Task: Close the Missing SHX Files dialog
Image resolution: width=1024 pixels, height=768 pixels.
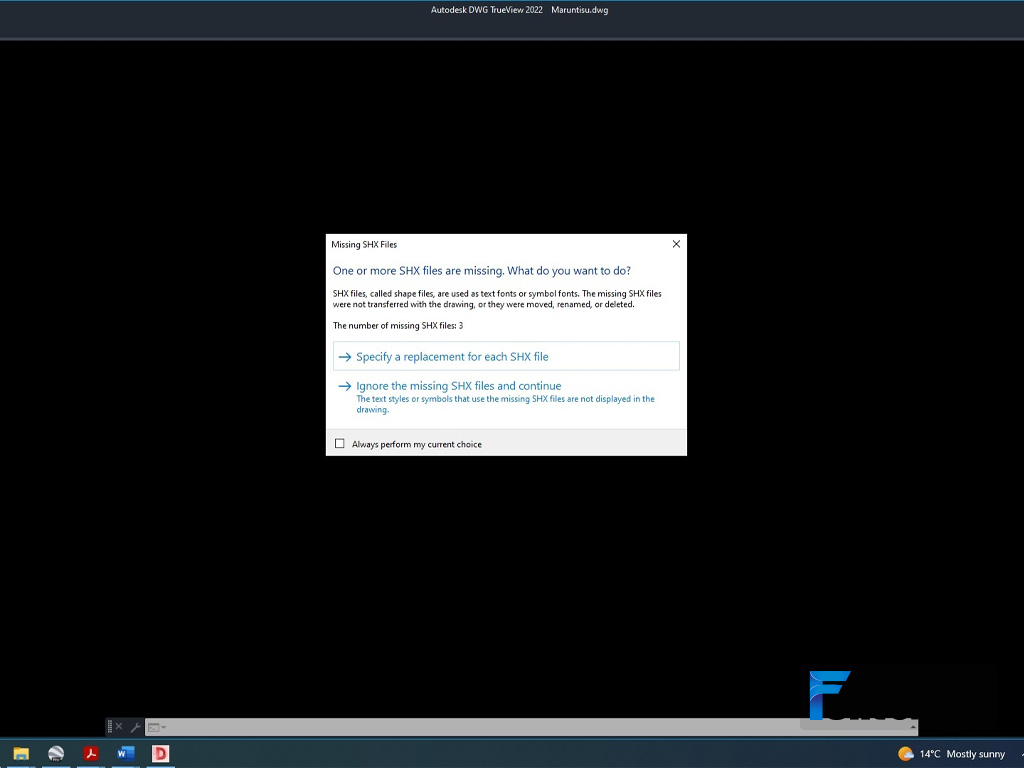Action: (x=676, y=244)
